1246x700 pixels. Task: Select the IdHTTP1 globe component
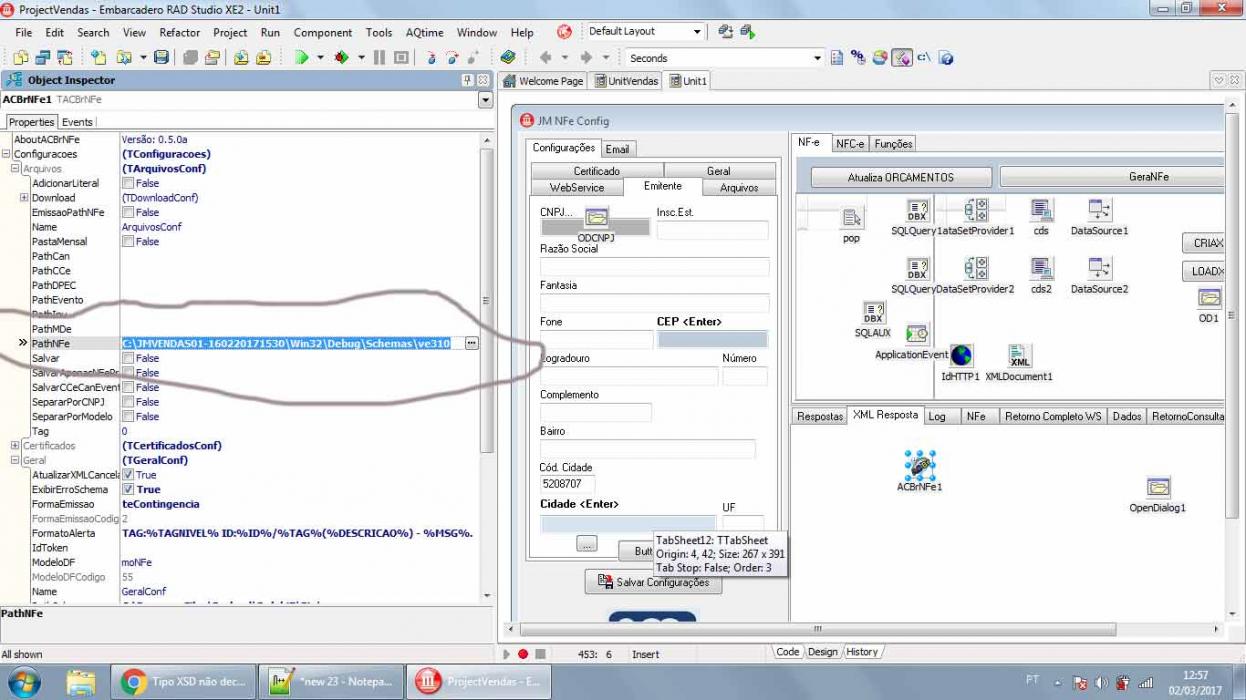(961, 356)
